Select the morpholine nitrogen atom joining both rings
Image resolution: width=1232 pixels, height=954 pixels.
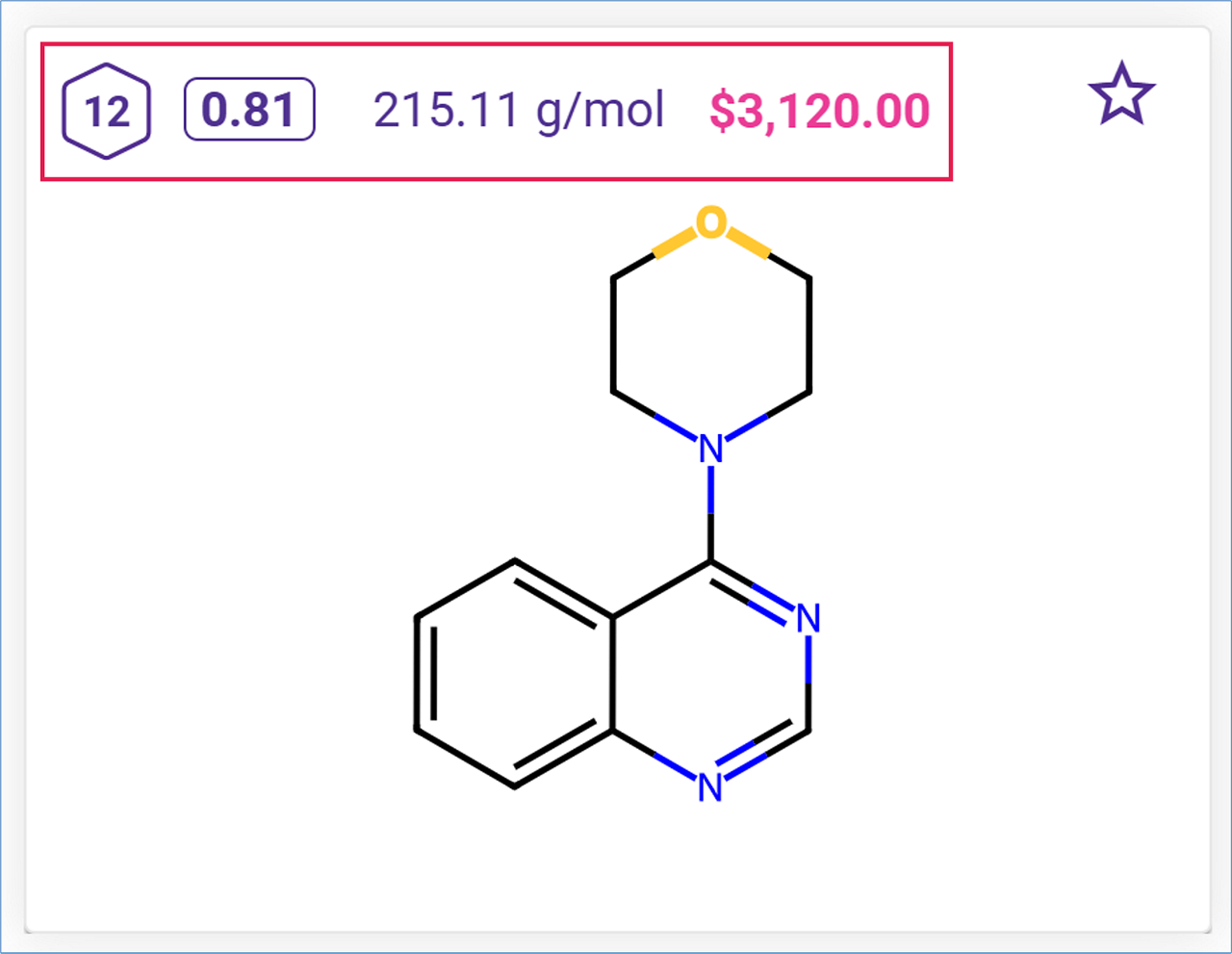pyautogui.click(x=710, y=449)
